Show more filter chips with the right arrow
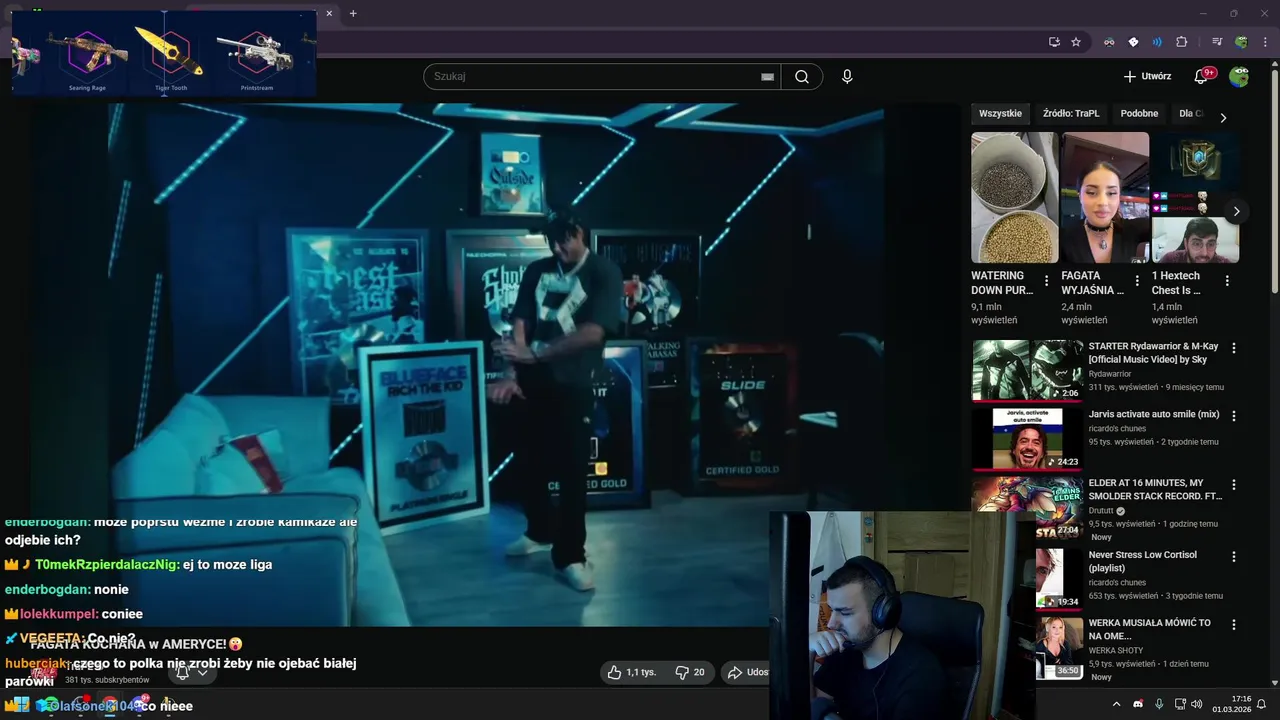The height and width of the screenshot is (720, 1280). [1223, 117]
